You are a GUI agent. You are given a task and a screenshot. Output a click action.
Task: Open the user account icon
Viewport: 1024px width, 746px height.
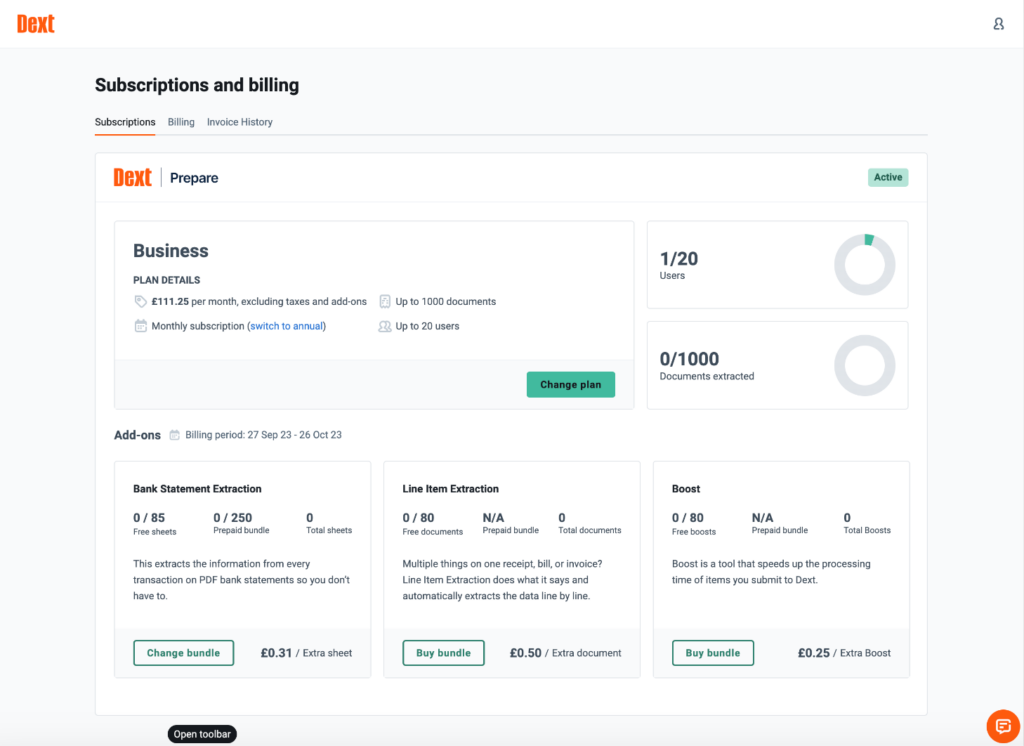(x=999, y=24)
